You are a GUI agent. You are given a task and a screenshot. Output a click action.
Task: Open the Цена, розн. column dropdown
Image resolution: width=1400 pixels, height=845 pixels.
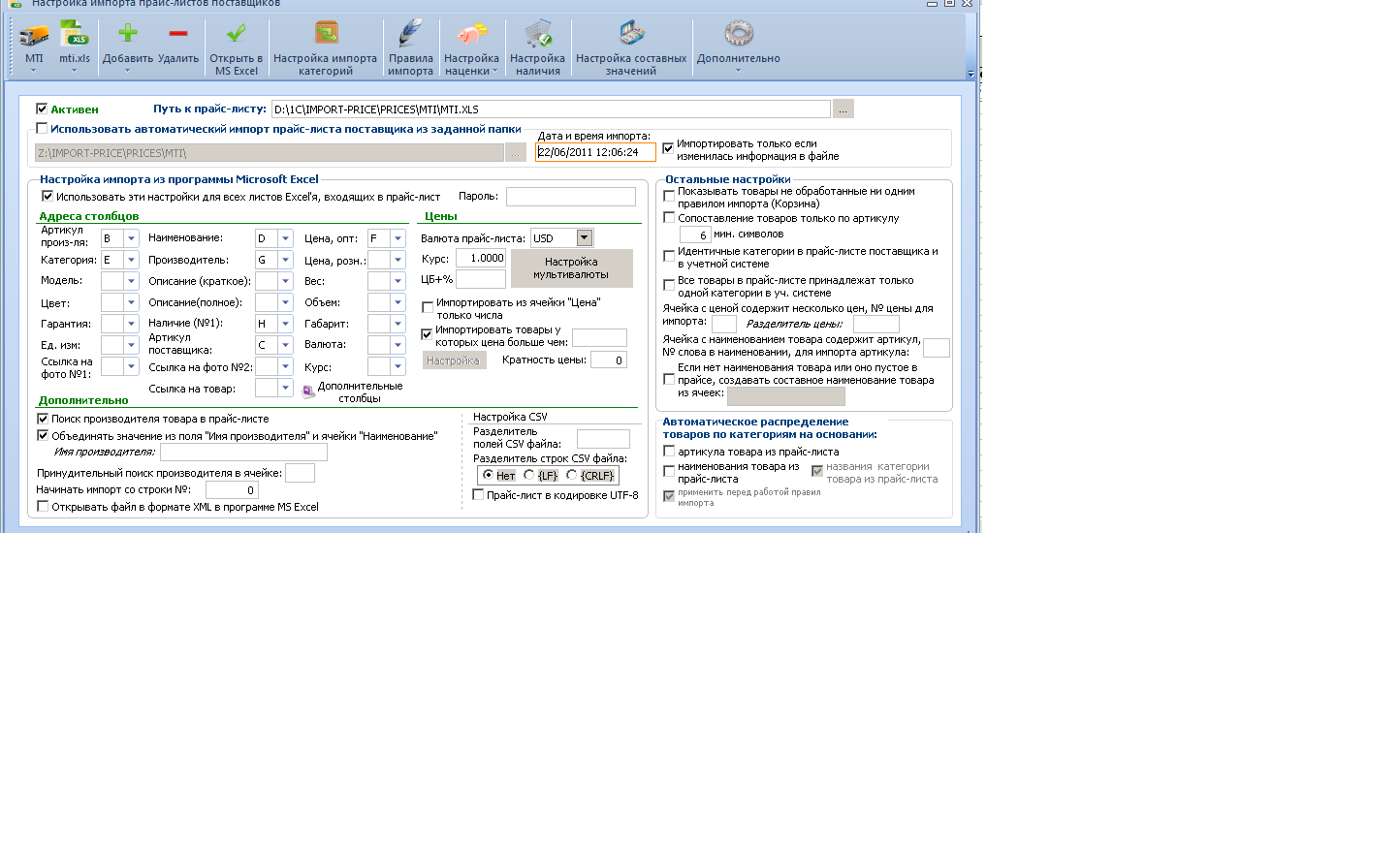point(398,260)
